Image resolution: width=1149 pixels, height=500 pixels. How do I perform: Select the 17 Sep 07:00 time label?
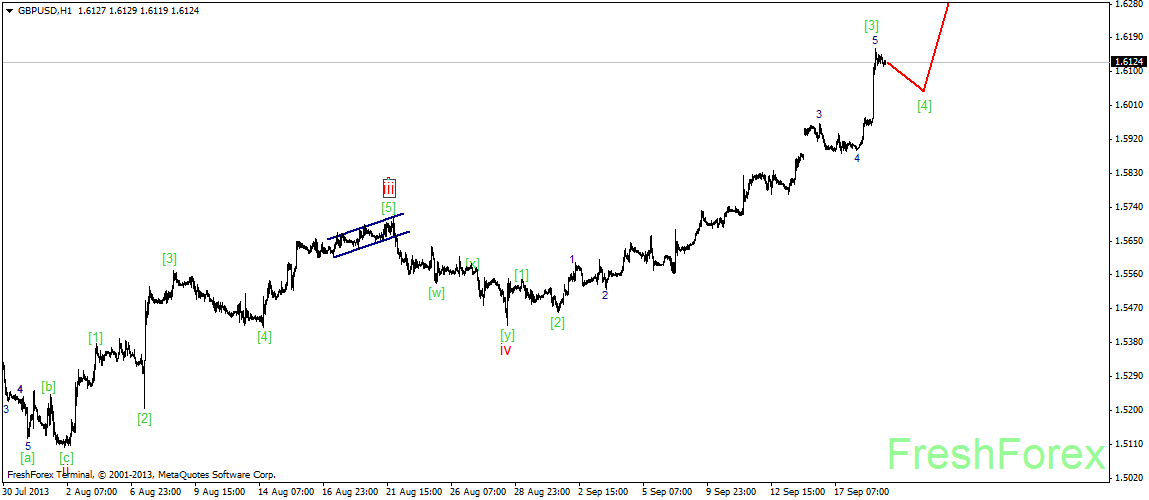[x=861, y=492]
